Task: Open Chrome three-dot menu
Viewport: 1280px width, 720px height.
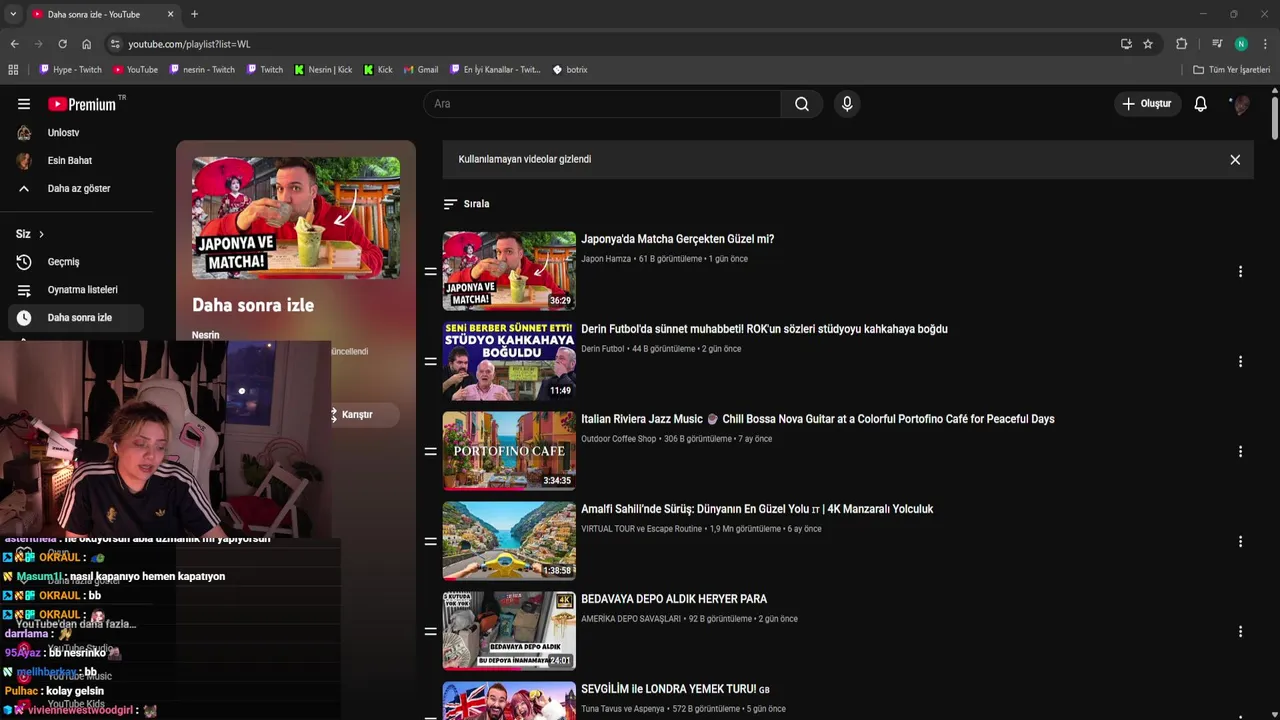Action: click(x=1265, y=44)
